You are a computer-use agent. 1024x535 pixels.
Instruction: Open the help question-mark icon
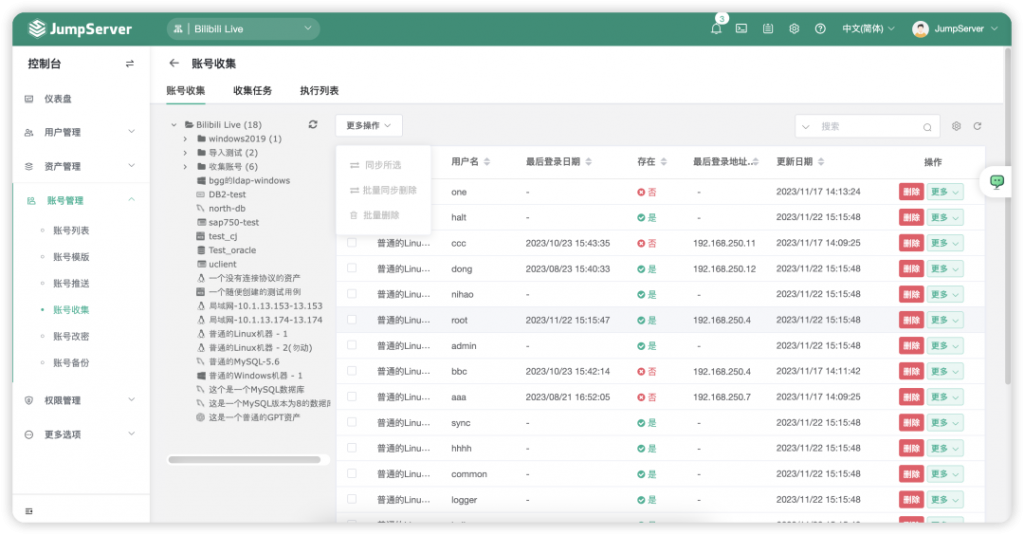click(x=820, y=29)
